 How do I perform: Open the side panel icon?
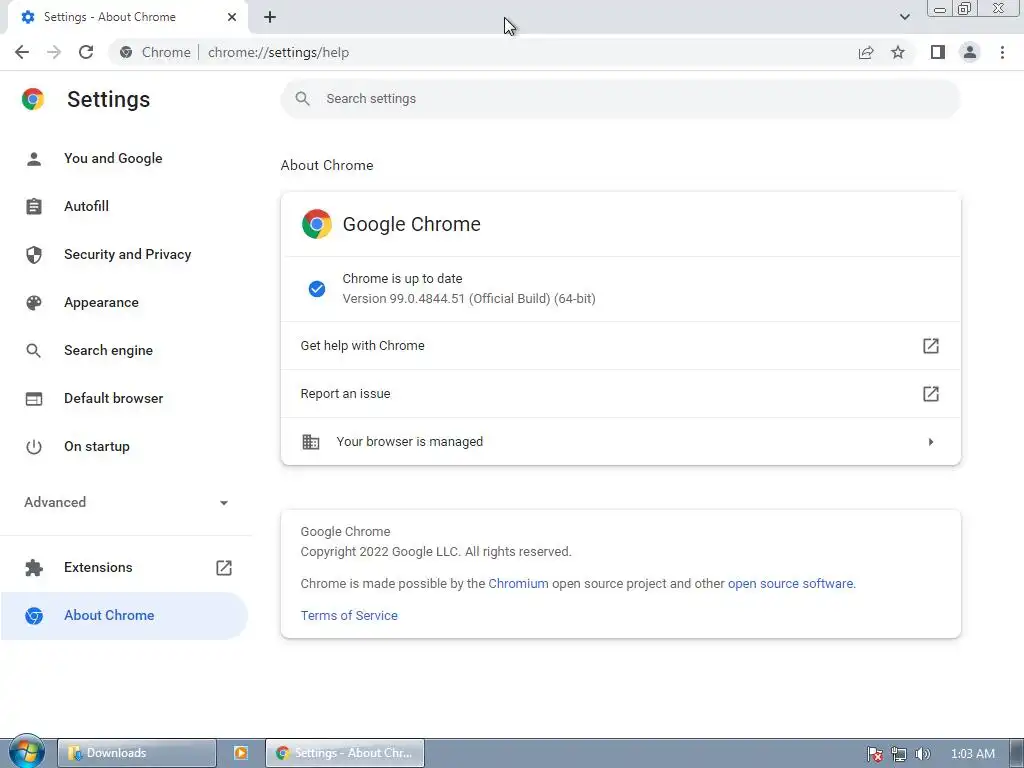[938, 52]
